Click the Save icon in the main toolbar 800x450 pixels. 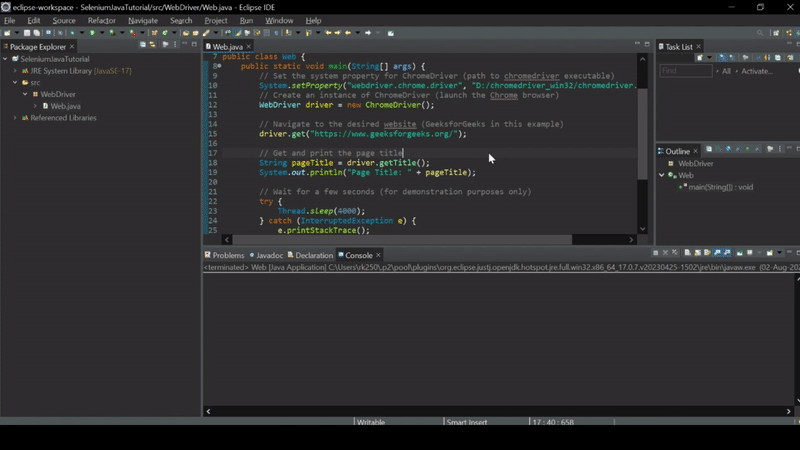(x=27, y=33)
